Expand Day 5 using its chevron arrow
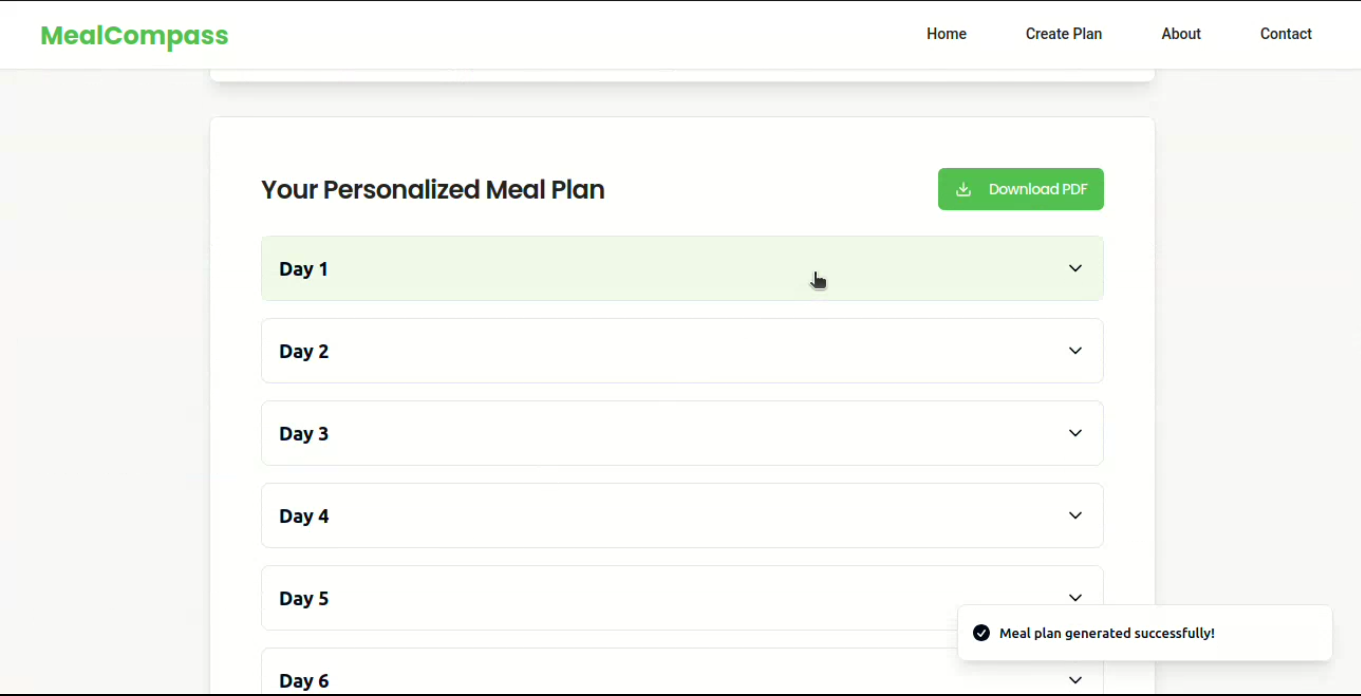 point(1075,598)
